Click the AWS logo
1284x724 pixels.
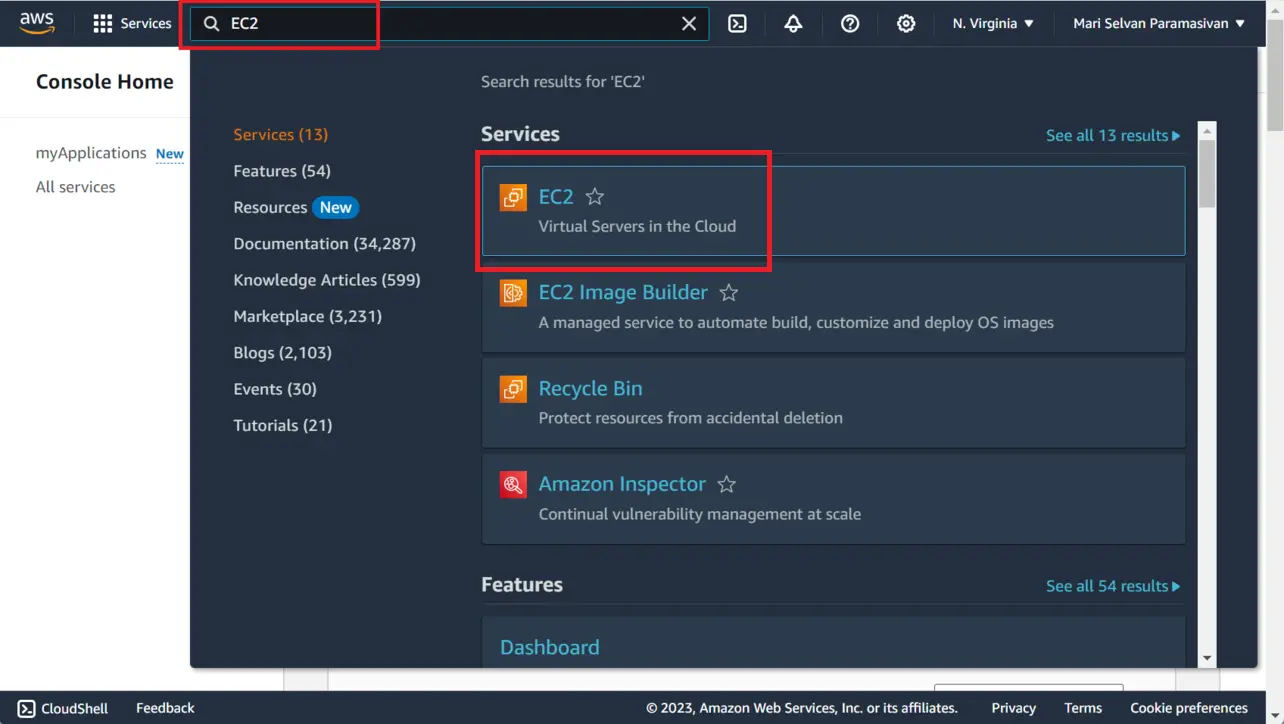[x=37, y=23]
